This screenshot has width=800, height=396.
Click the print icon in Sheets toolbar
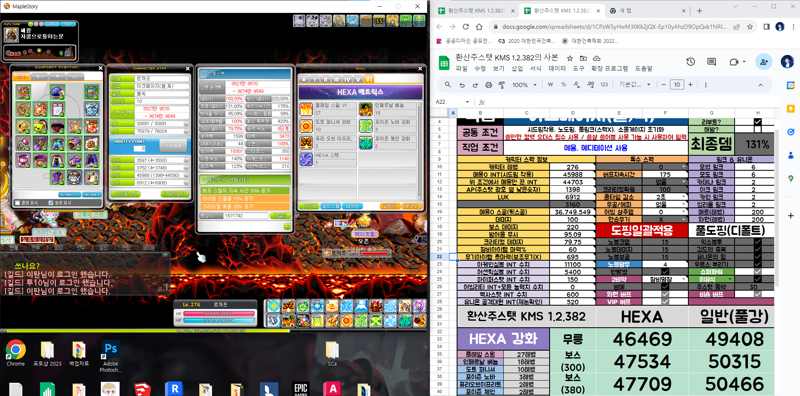(x=488, y=85)
